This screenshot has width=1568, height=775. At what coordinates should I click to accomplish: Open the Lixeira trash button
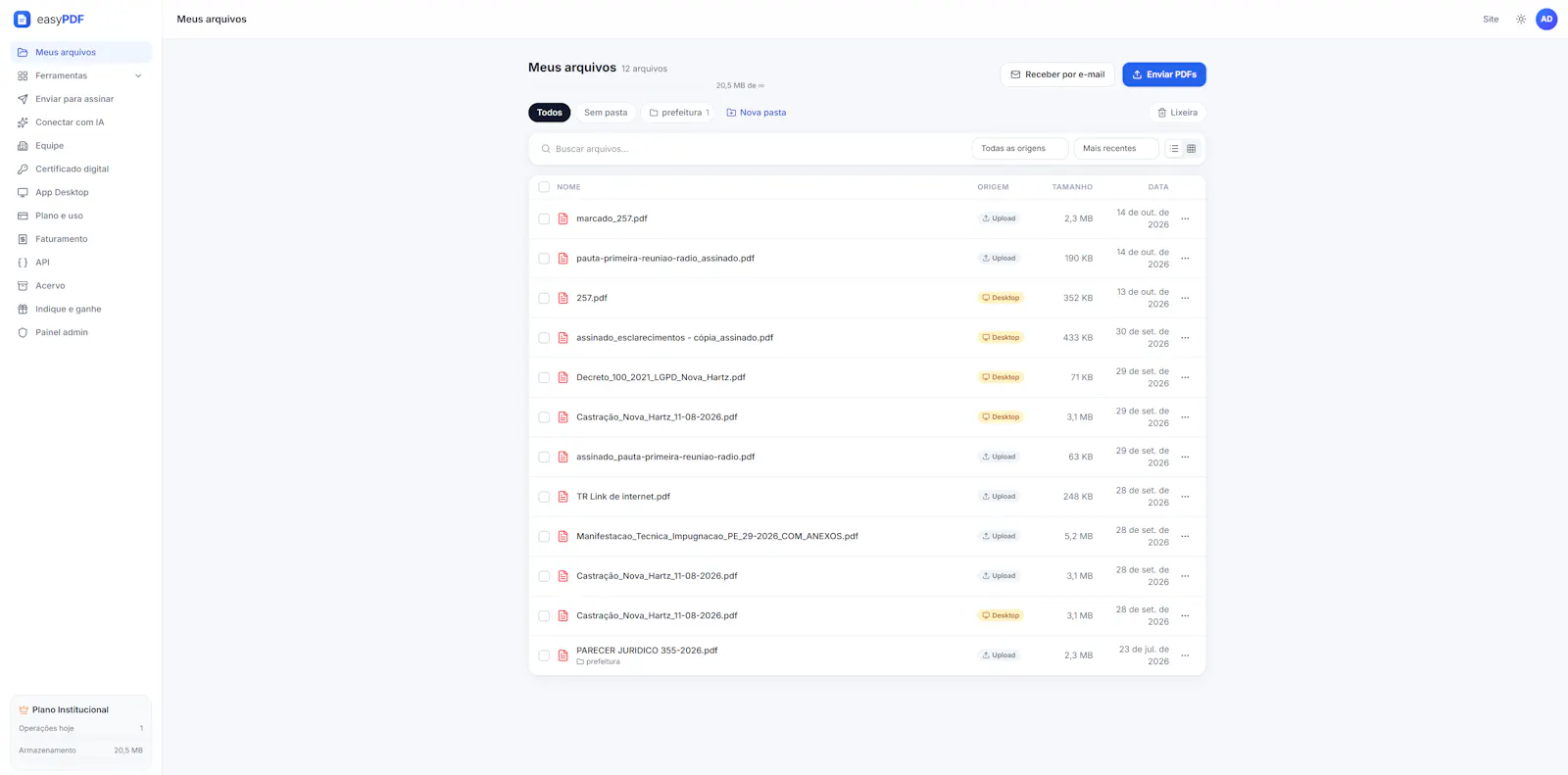coord(1177,113)
